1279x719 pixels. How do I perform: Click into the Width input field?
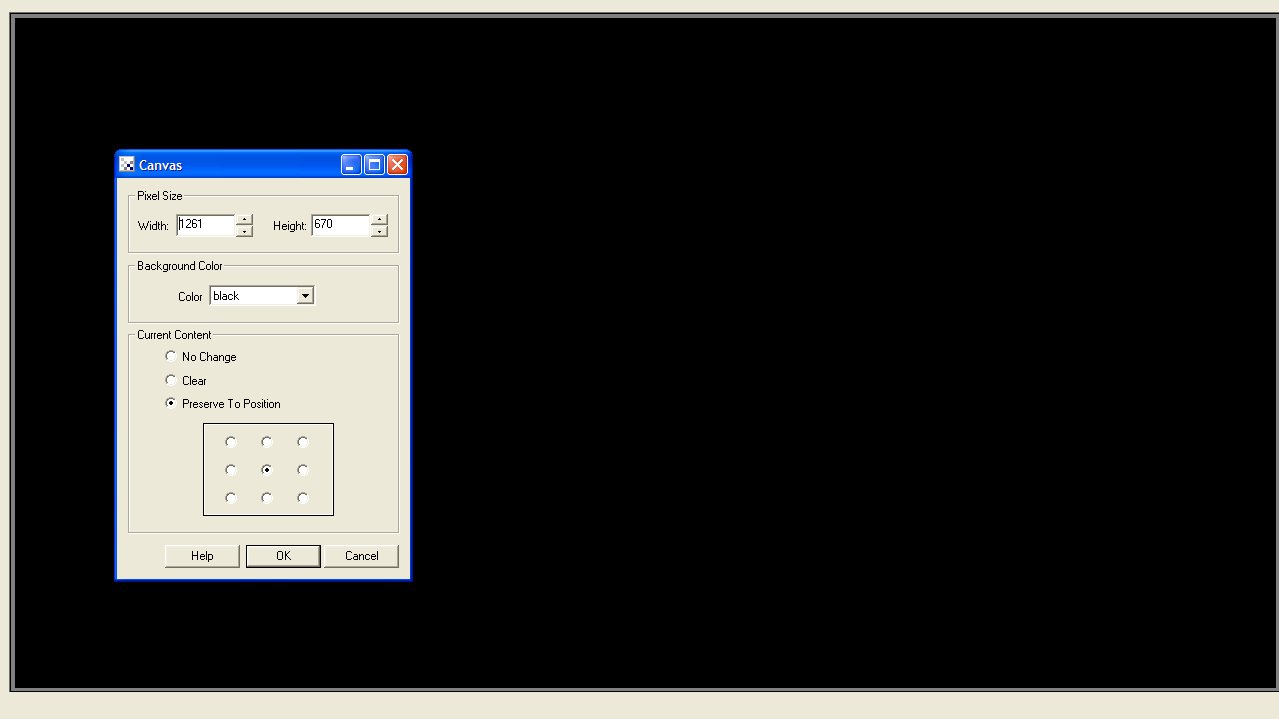coord(206,225)
